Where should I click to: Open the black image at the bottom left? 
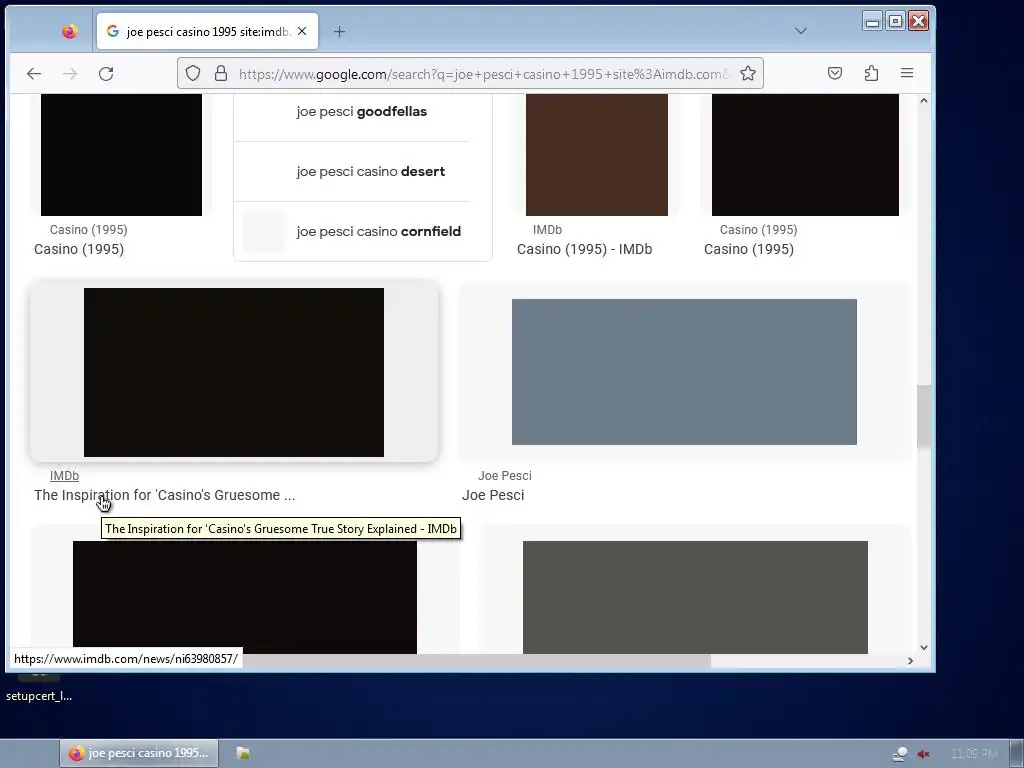click(x=245, y=597)
